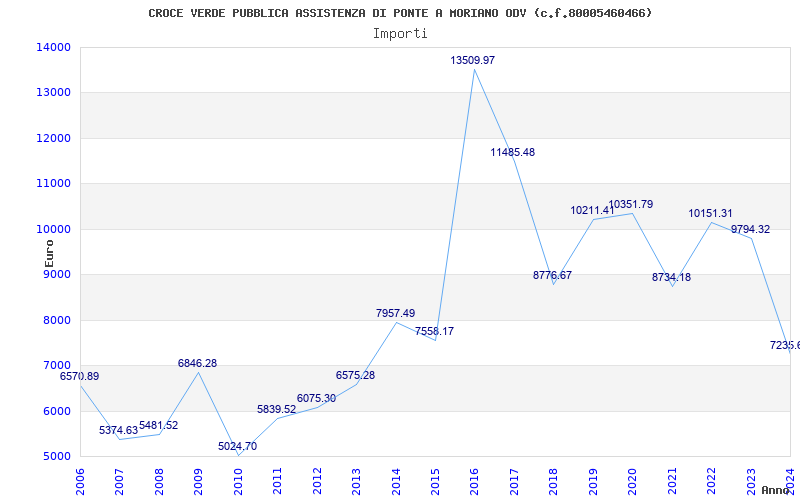Click the Importi subtitle
Screen dimensions: 800x500
click(400, 34)
